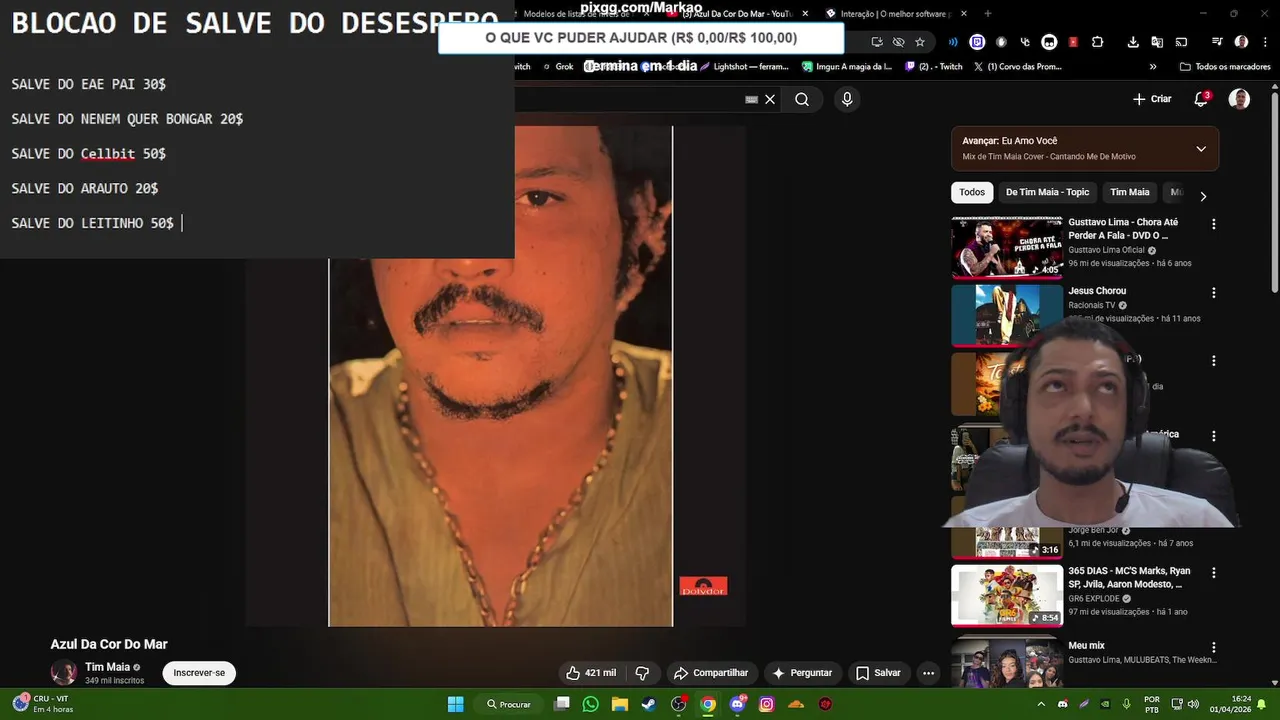This screenshot has height=720, width=1280.
Task: Select the Todos filter chip
Action: 972,192
